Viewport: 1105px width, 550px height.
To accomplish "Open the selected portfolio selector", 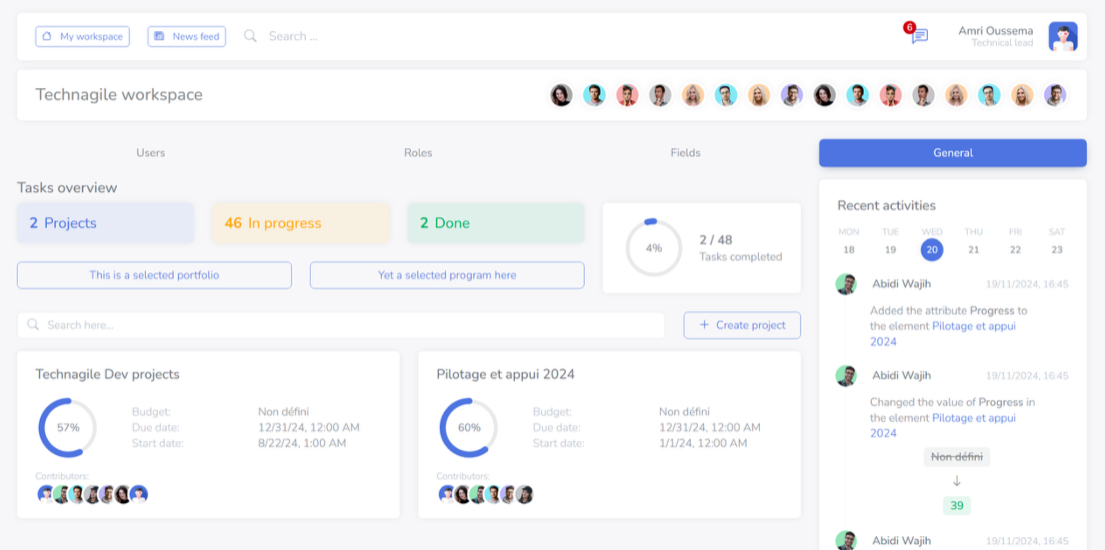I will tap(154, 275).
